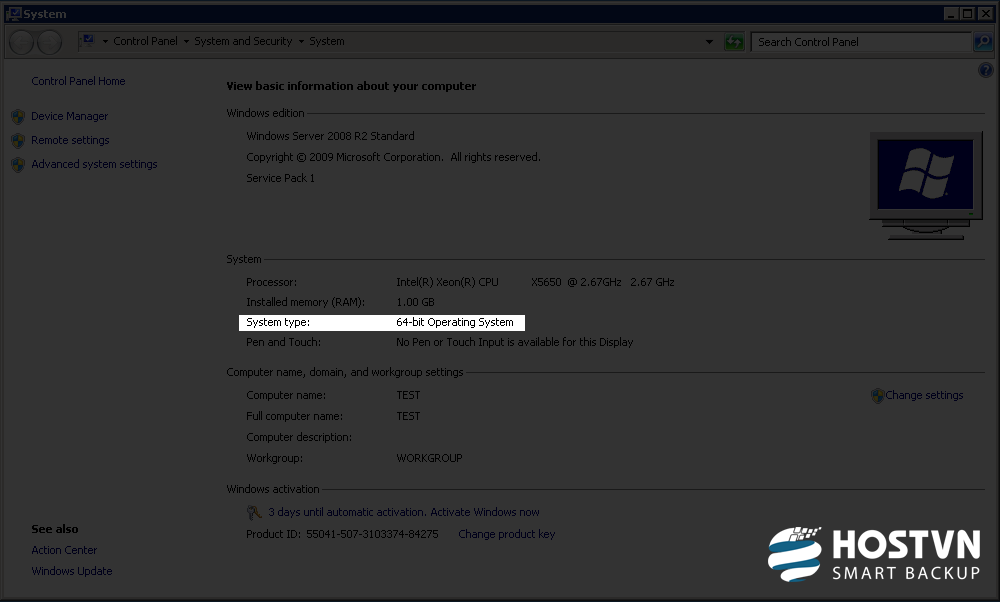Click the search magnifier icon
Image resolution: width=1000 pixels, height=602 pixels.
983,42
